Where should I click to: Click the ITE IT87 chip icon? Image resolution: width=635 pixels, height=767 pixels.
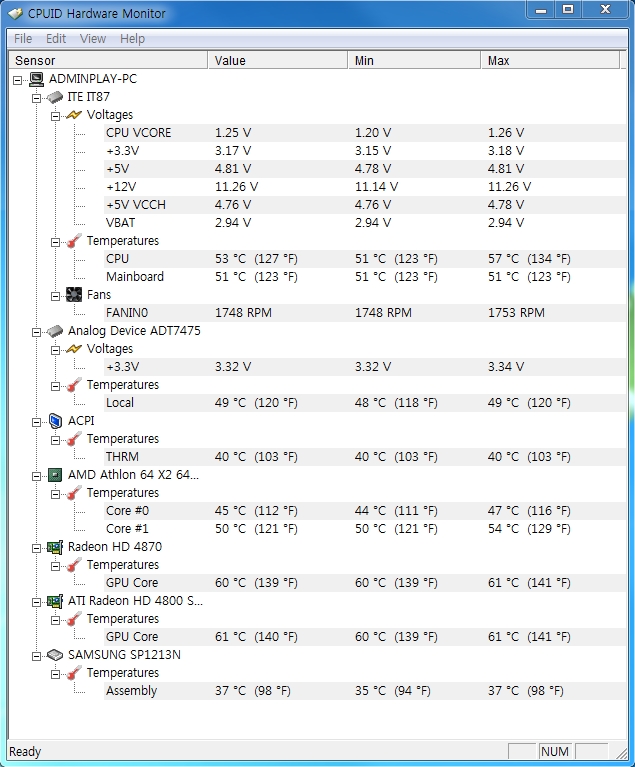coord(55,97)
